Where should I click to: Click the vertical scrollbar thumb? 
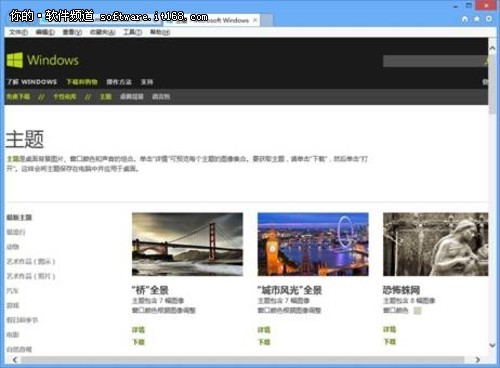click(492, 84)
